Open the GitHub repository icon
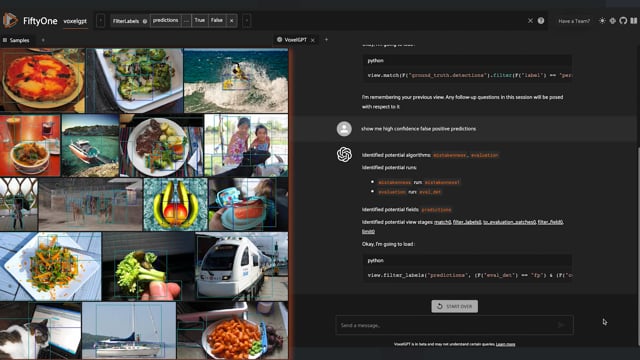The width and height of the screenshot is (640, 360). [623, 20]
